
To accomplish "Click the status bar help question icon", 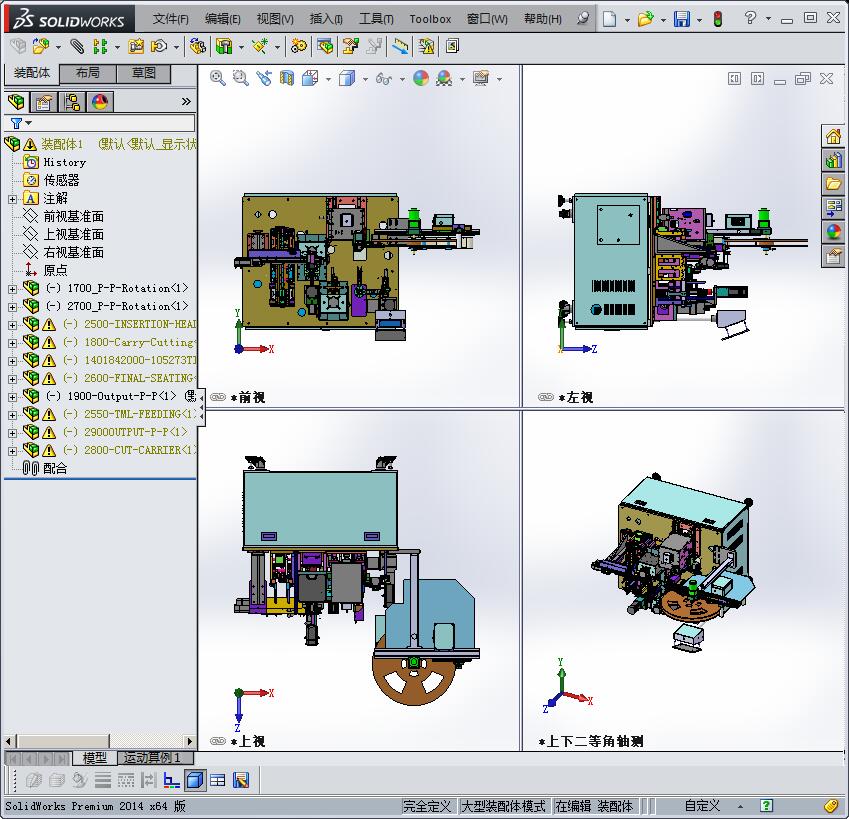I will [x=766, y=805].
